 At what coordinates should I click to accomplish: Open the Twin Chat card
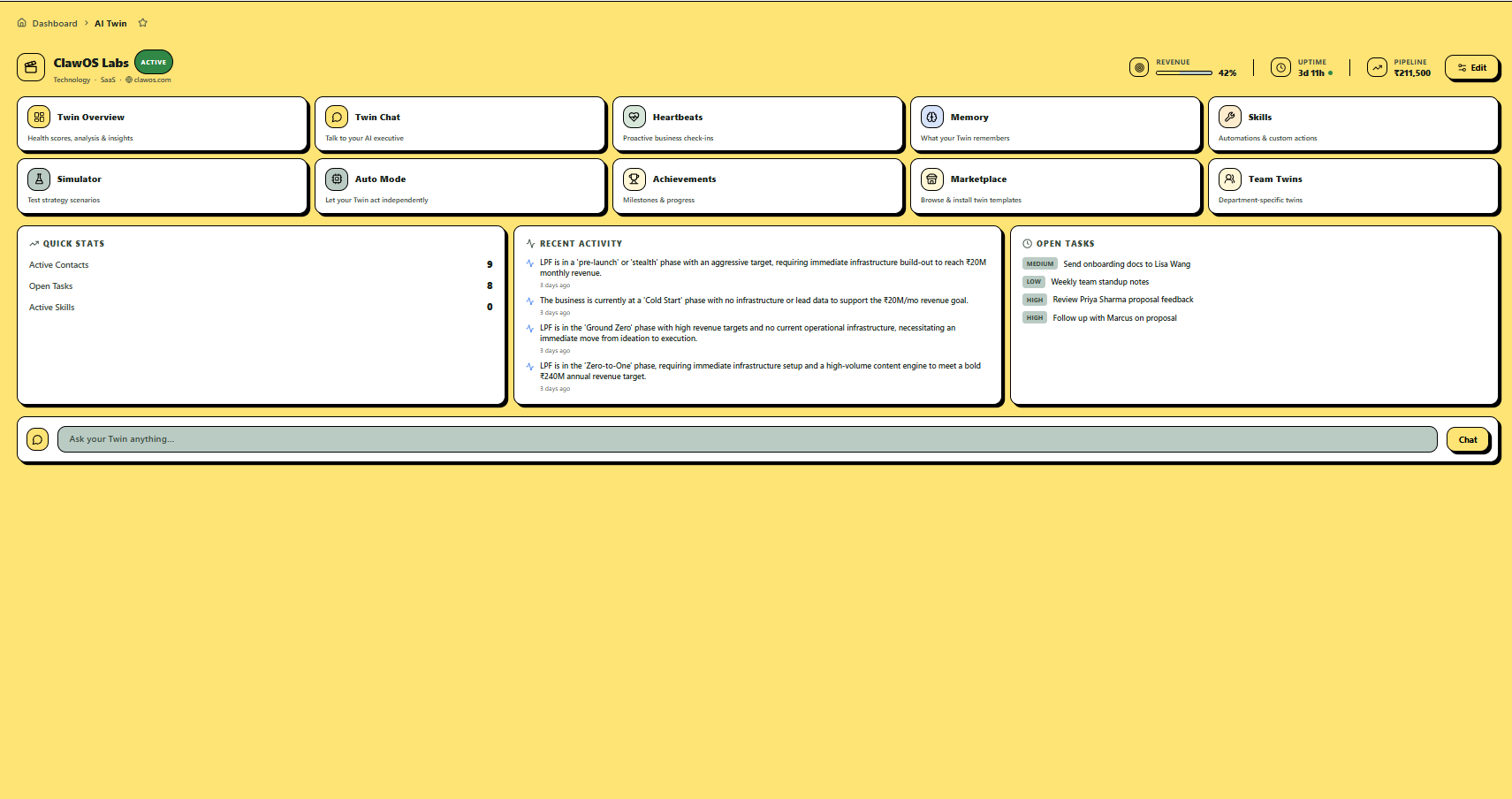(x=460, y=125)
